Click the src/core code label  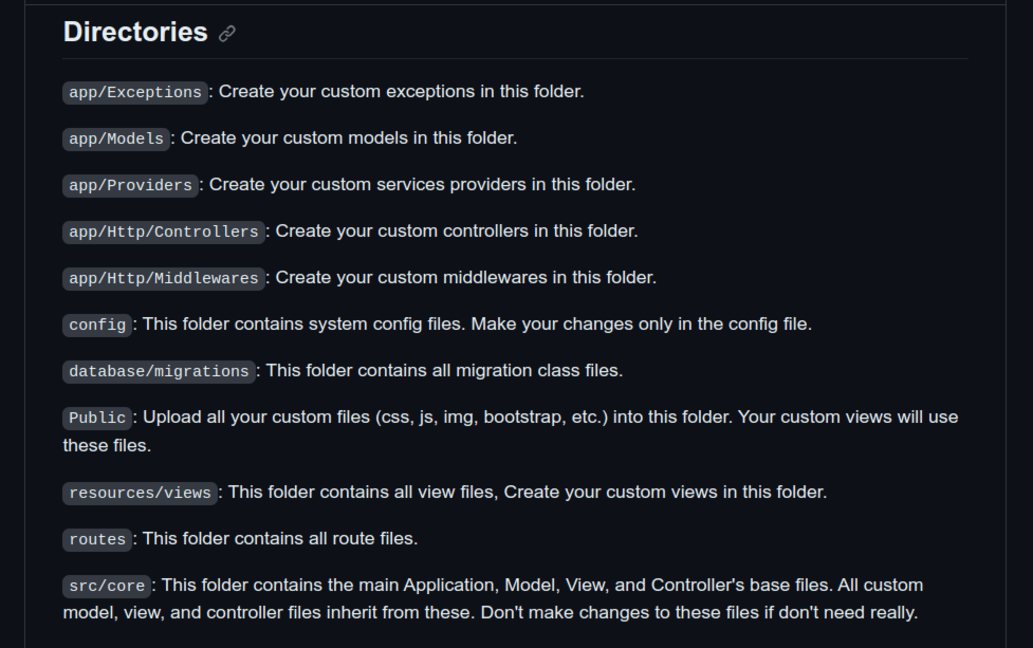107,586
